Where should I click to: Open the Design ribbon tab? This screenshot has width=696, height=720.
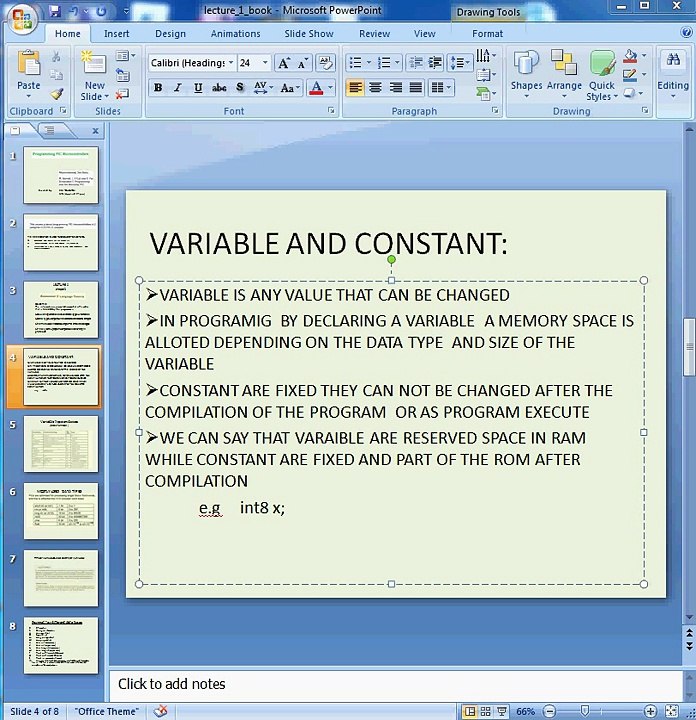(170, 34)
